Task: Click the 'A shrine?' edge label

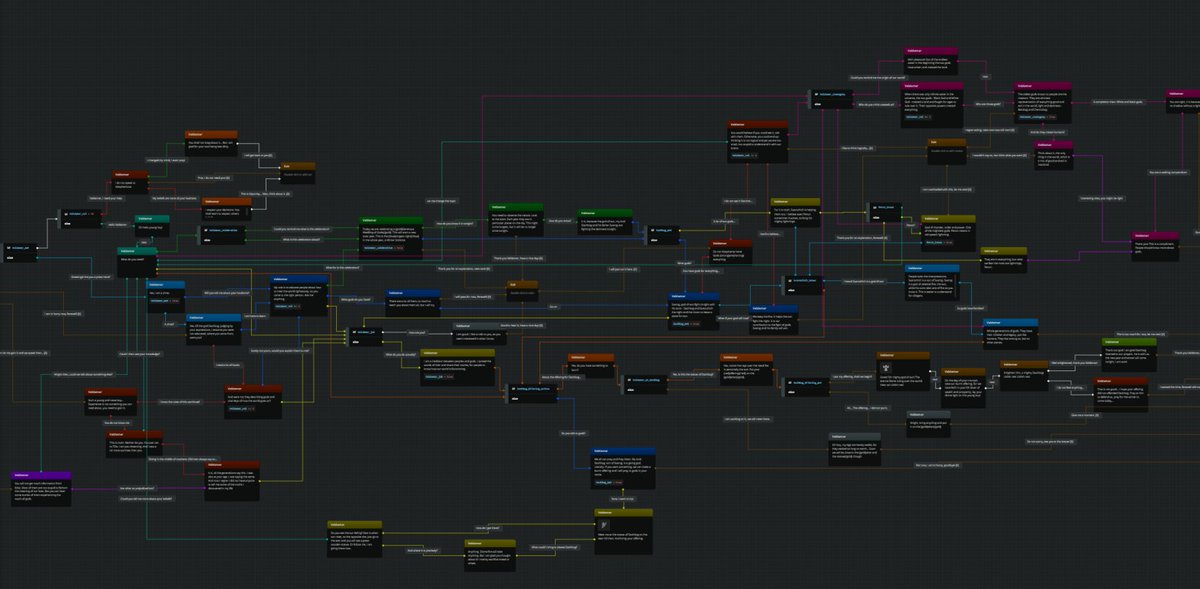Action: click(170, 325)
